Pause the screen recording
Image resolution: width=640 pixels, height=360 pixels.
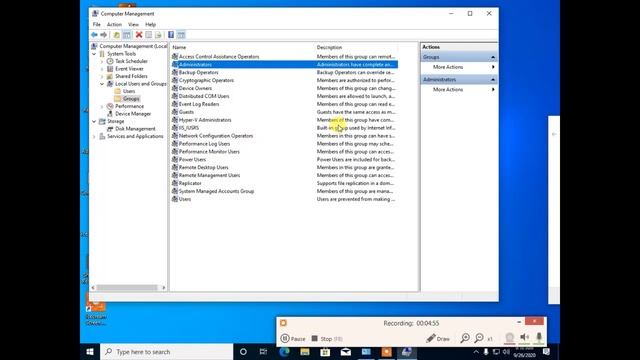pos(293,338)
